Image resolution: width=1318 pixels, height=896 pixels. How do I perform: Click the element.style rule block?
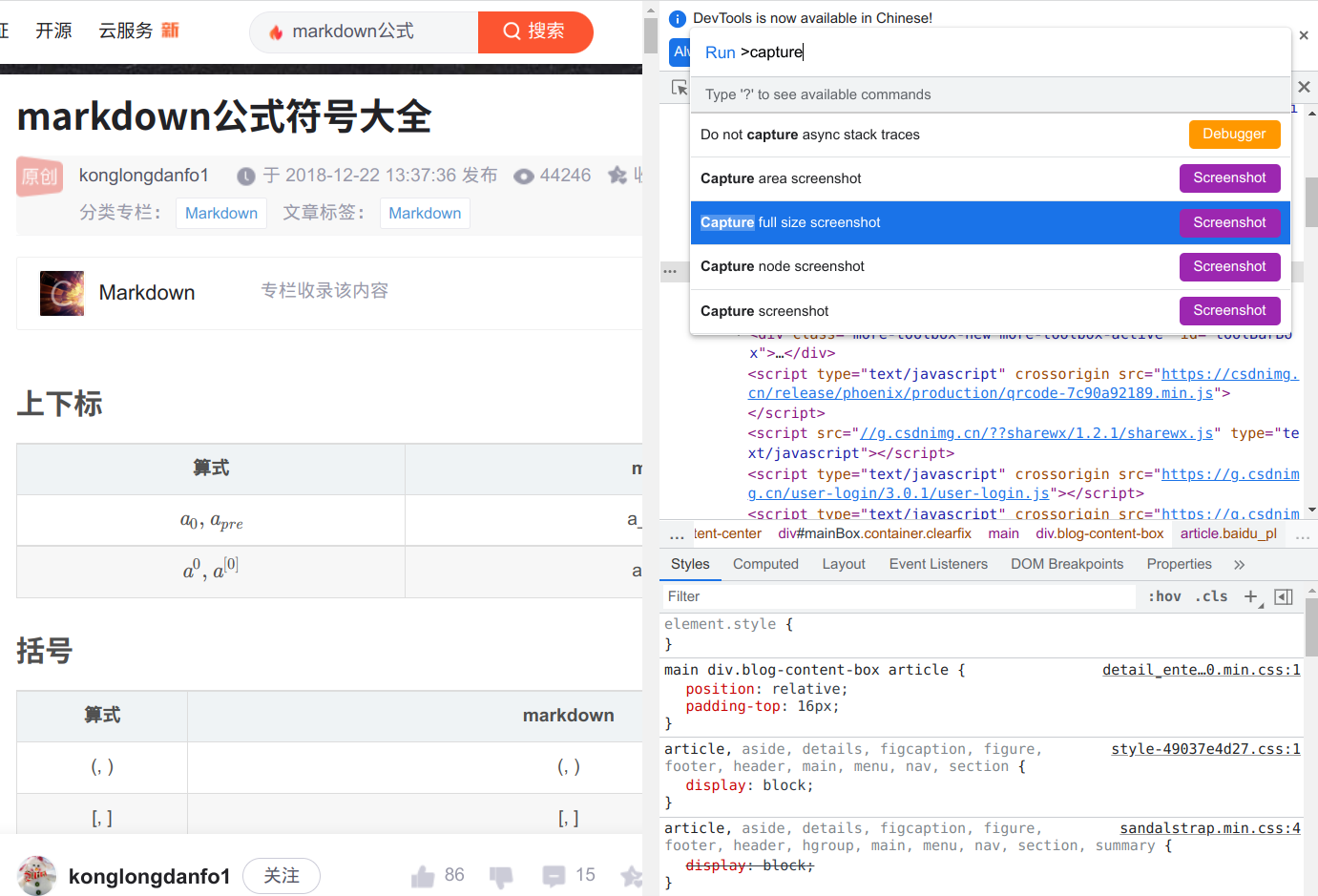tap(983, 634)
